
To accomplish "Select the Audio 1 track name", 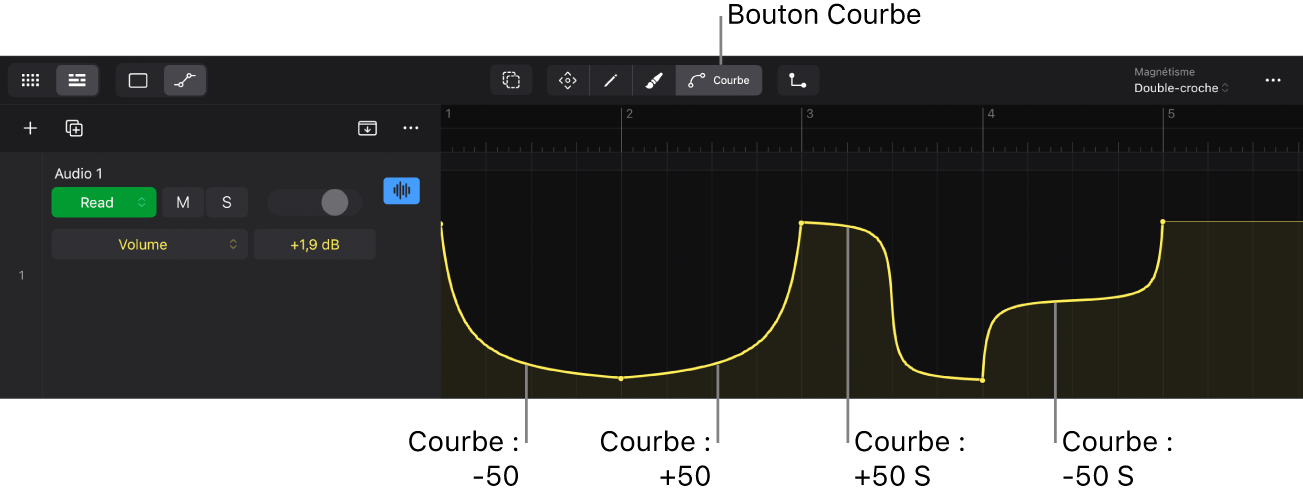I will [x=79, y=173].
